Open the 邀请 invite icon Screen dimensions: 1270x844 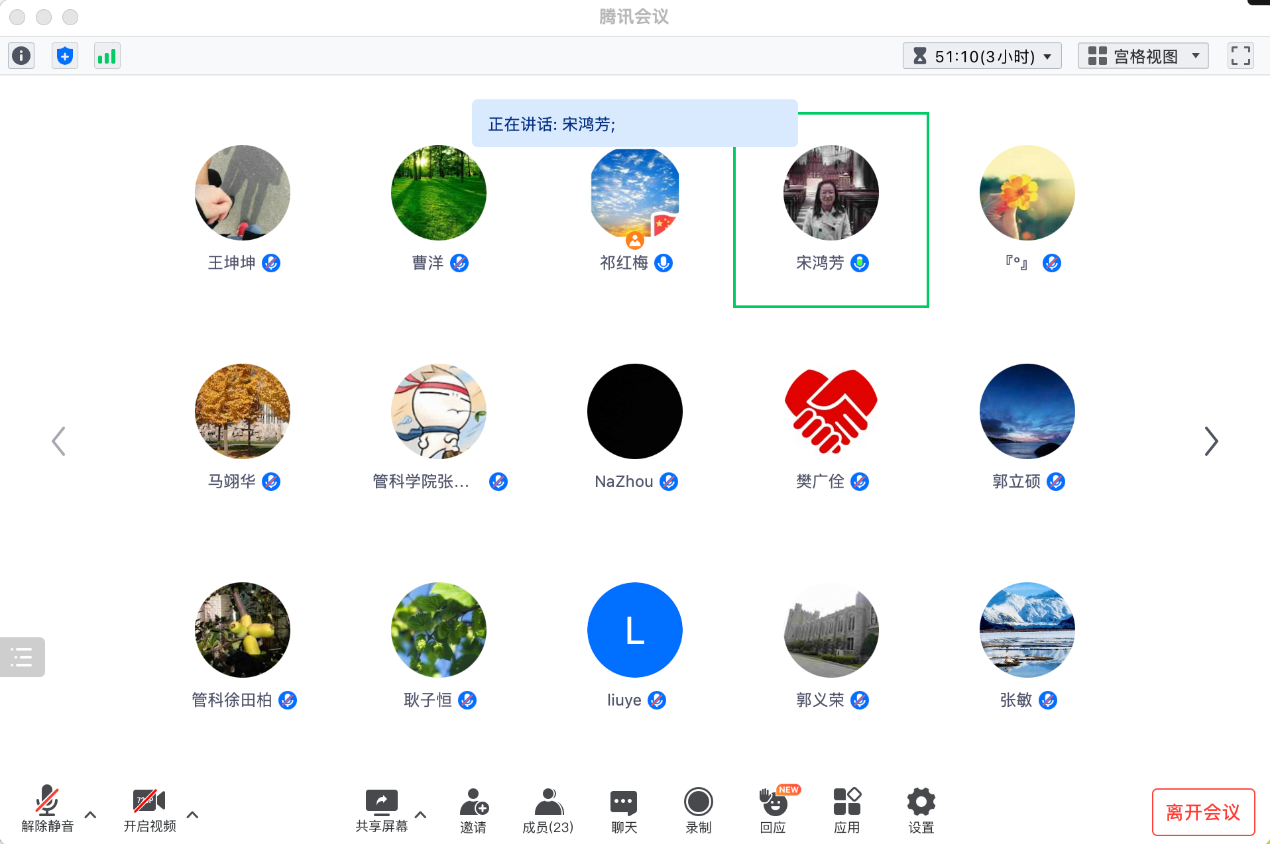tap(474, 810)
